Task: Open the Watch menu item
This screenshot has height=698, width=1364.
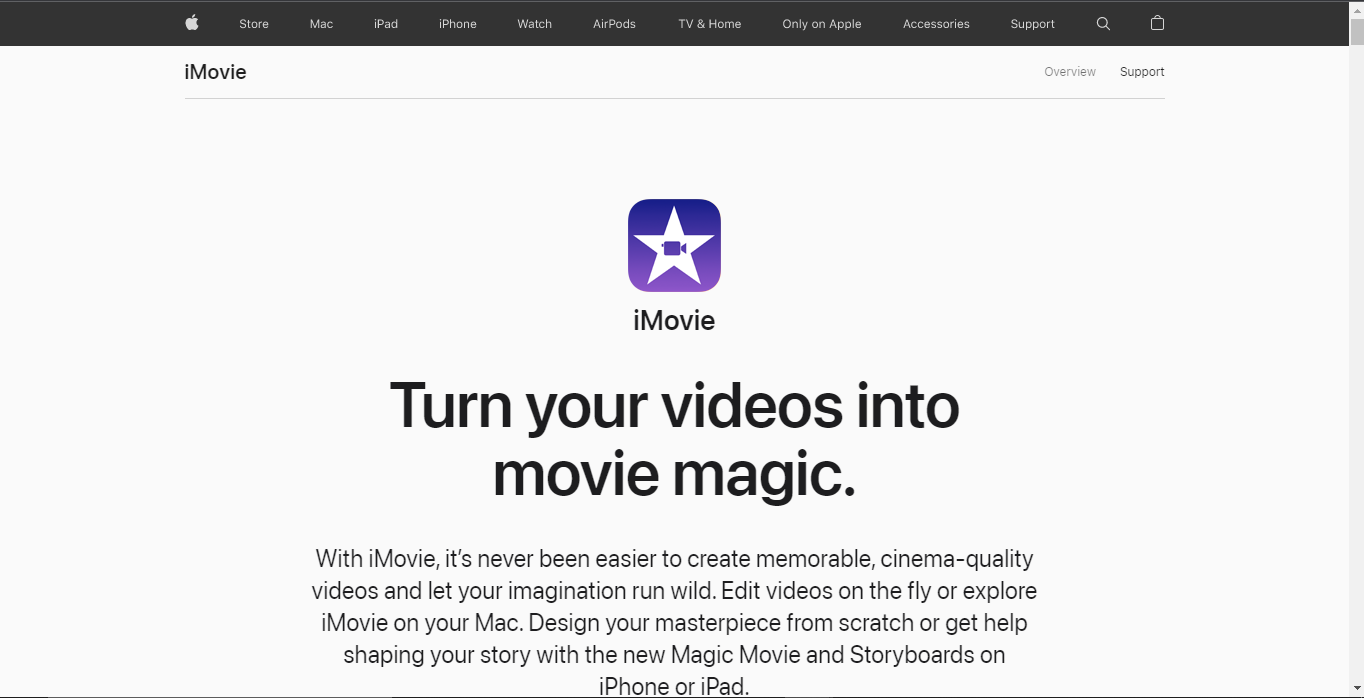Action: pyautogui.click(x=535, y=24)
